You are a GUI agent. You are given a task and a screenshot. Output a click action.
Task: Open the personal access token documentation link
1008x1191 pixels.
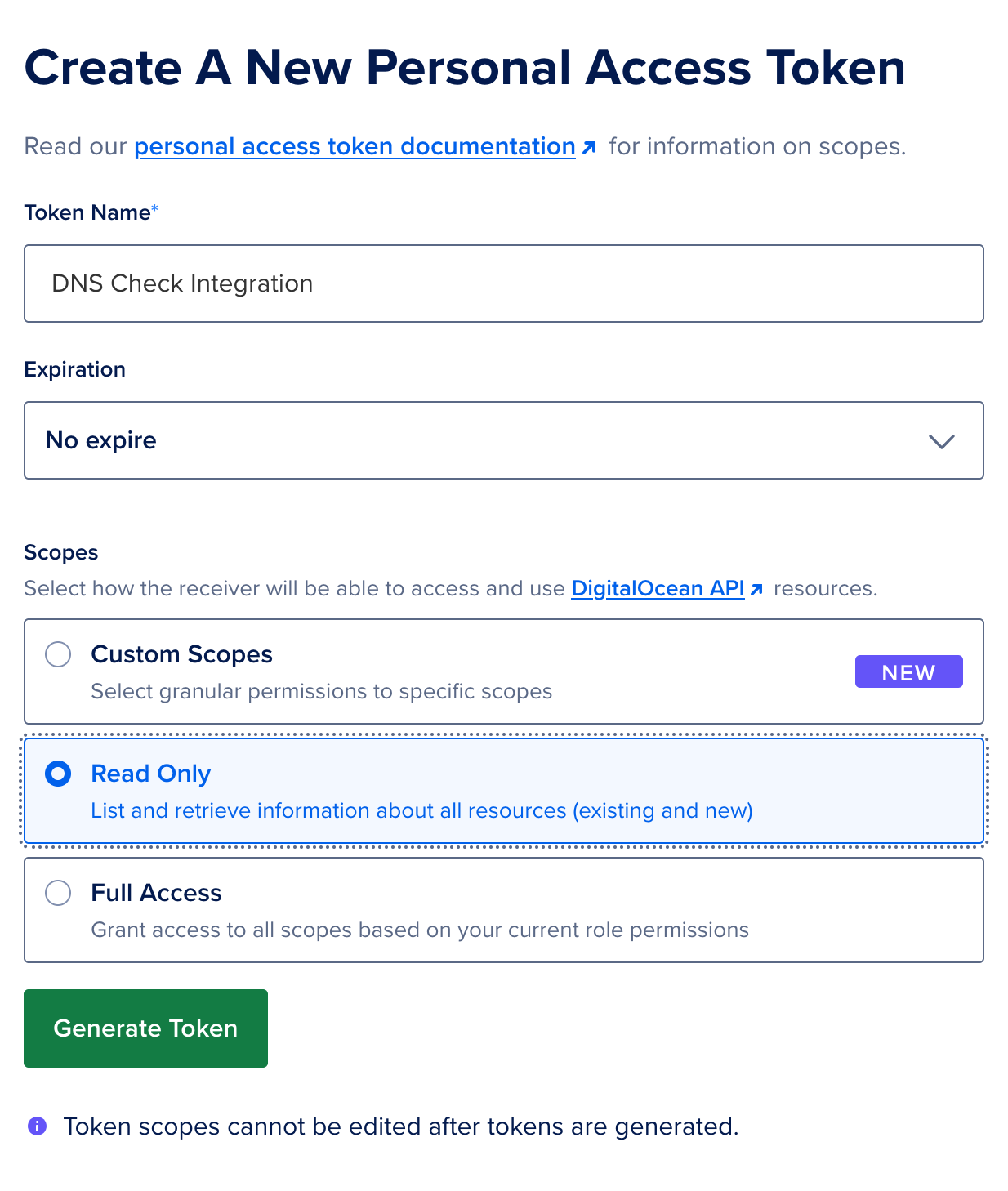coord(355,146)
